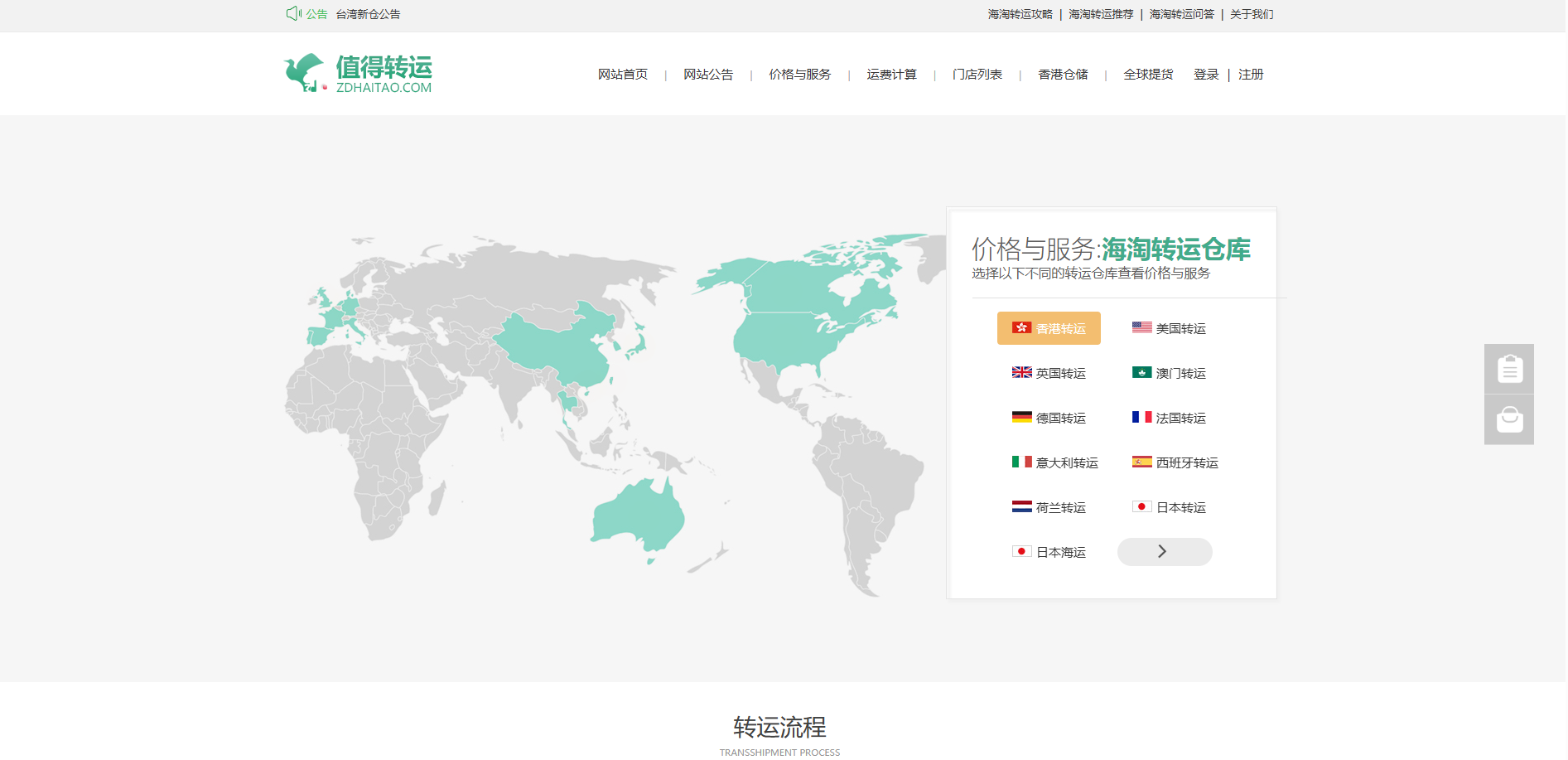
Task: Click the shopping bag icon in right sidebar
Action: (1508, 419)
